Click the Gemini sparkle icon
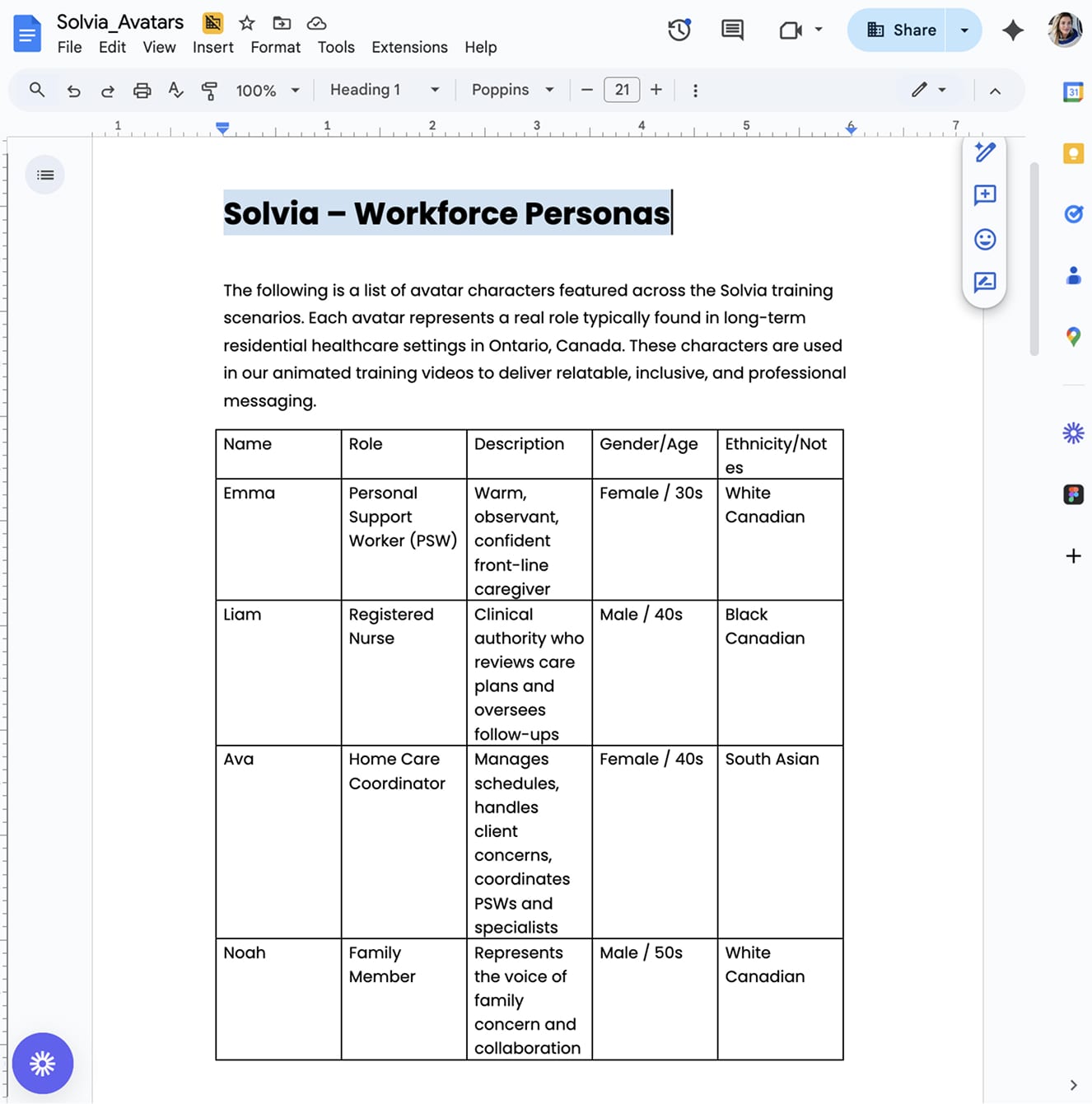This screenshot has width=1092, height=1104. [1013, 30]
